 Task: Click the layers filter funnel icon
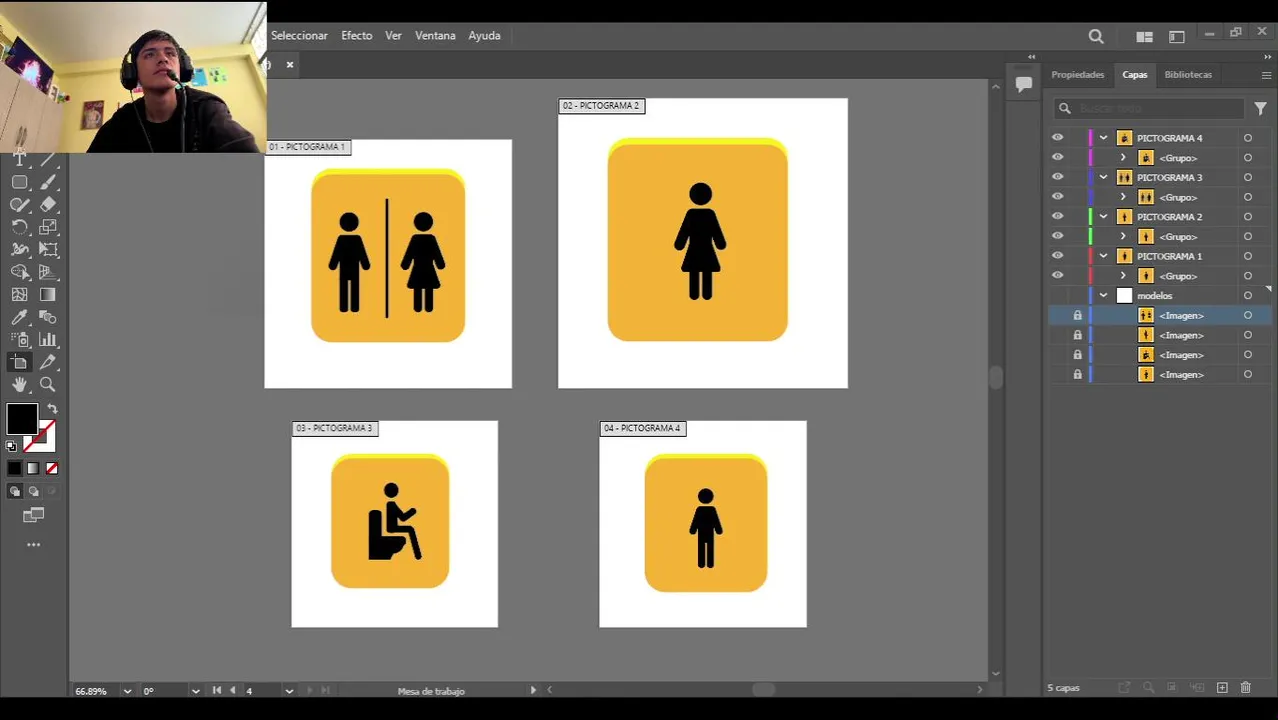(1260, 108)
